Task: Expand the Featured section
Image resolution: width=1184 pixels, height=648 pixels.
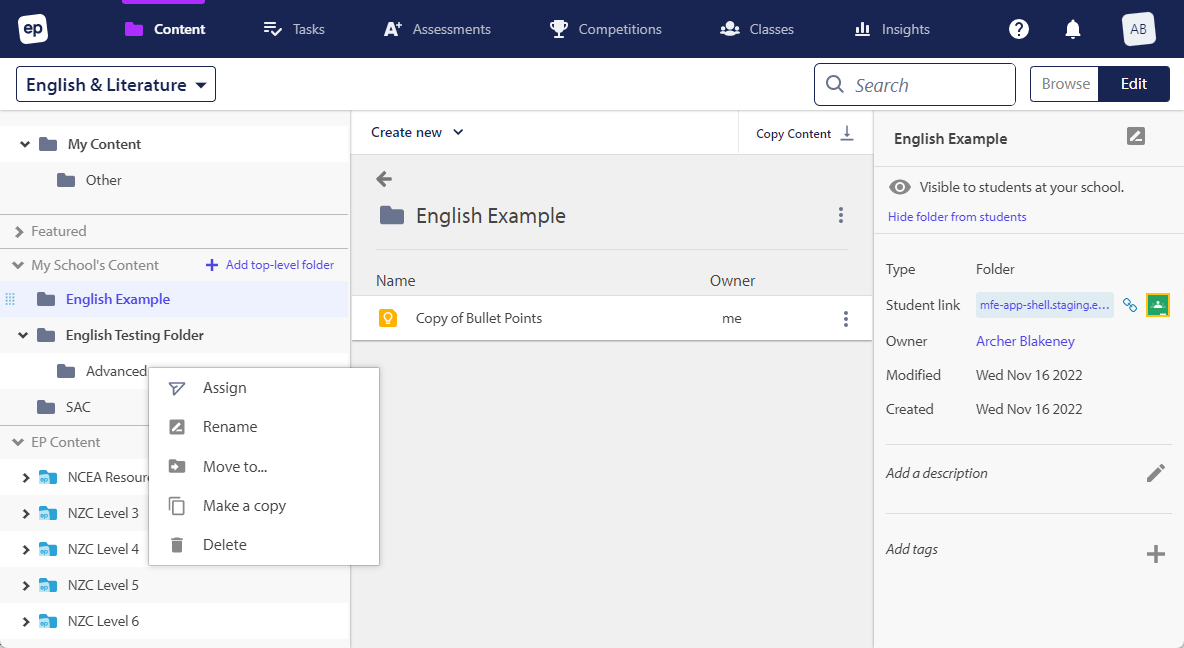Action: tap(19, 231)
